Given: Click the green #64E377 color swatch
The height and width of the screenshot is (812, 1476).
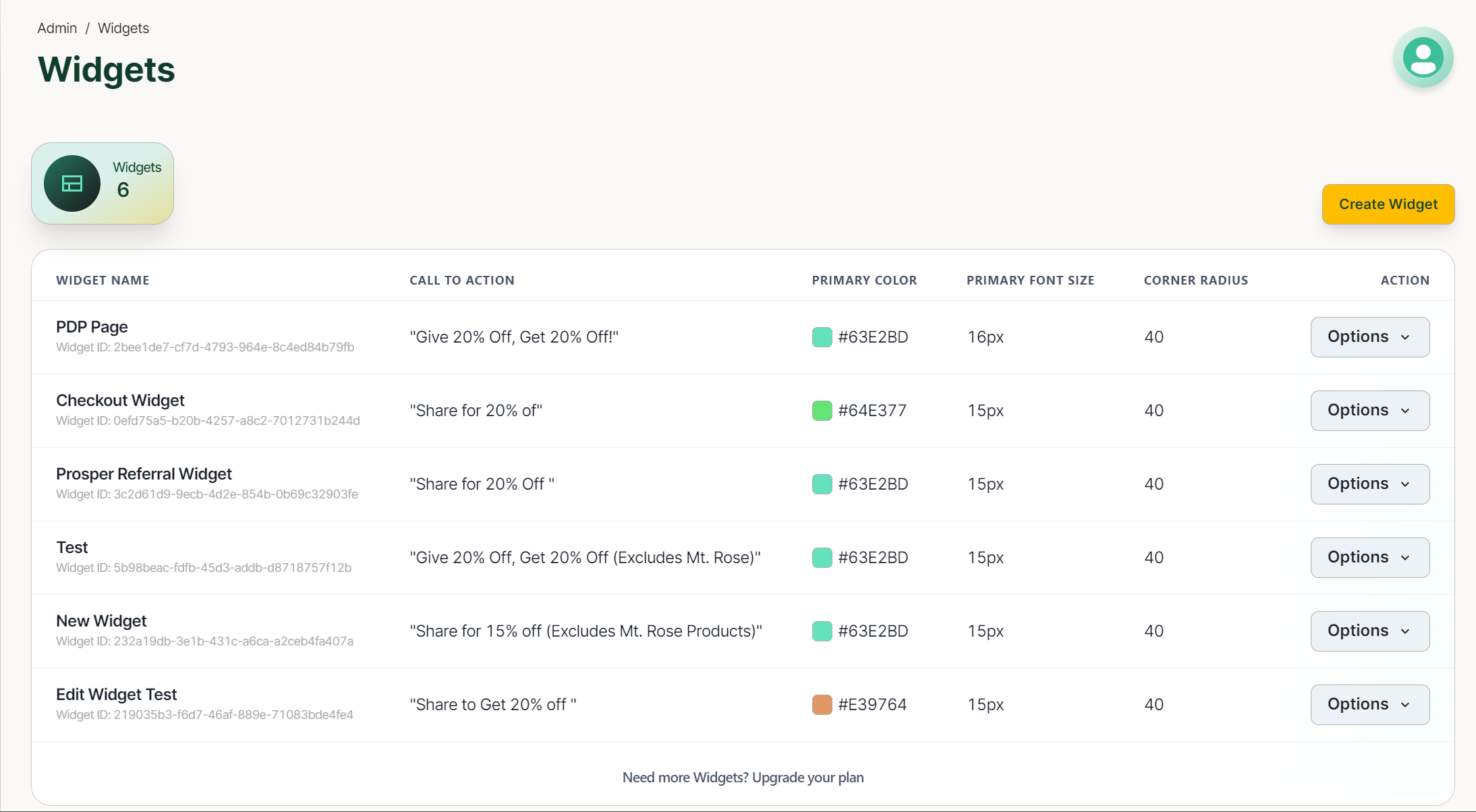Looking at the screenshot, I should click(822, 410).
